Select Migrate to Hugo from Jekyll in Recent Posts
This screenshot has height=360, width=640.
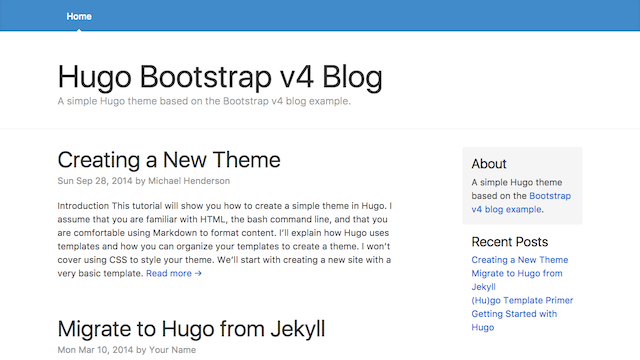[x=517, y=280]
